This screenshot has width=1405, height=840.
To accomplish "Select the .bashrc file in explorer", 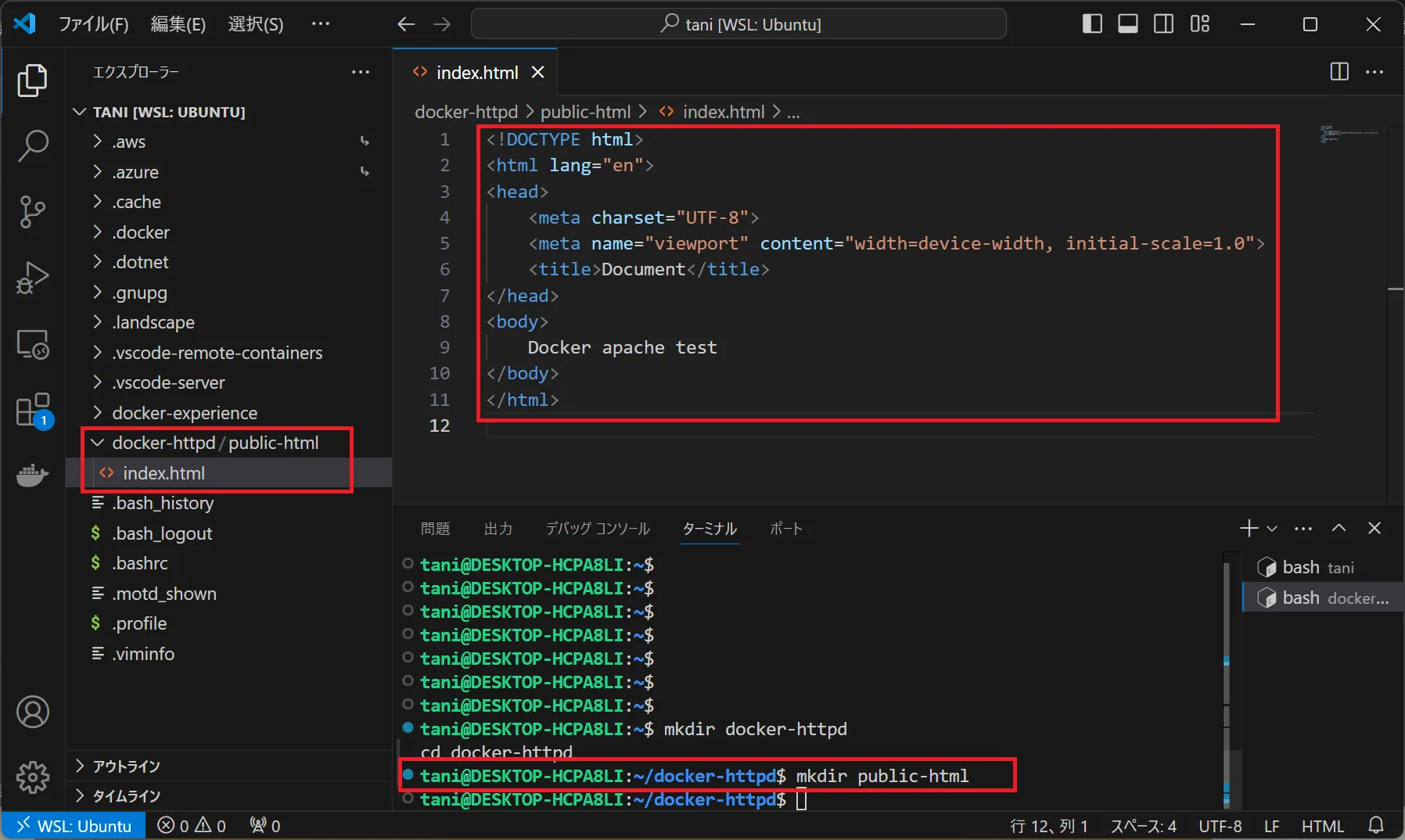I will [x=140, y=563].
